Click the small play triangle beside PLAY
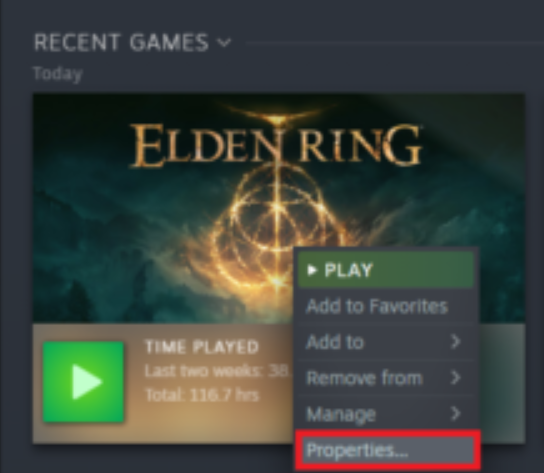544x473 pixels. (312, 270)
